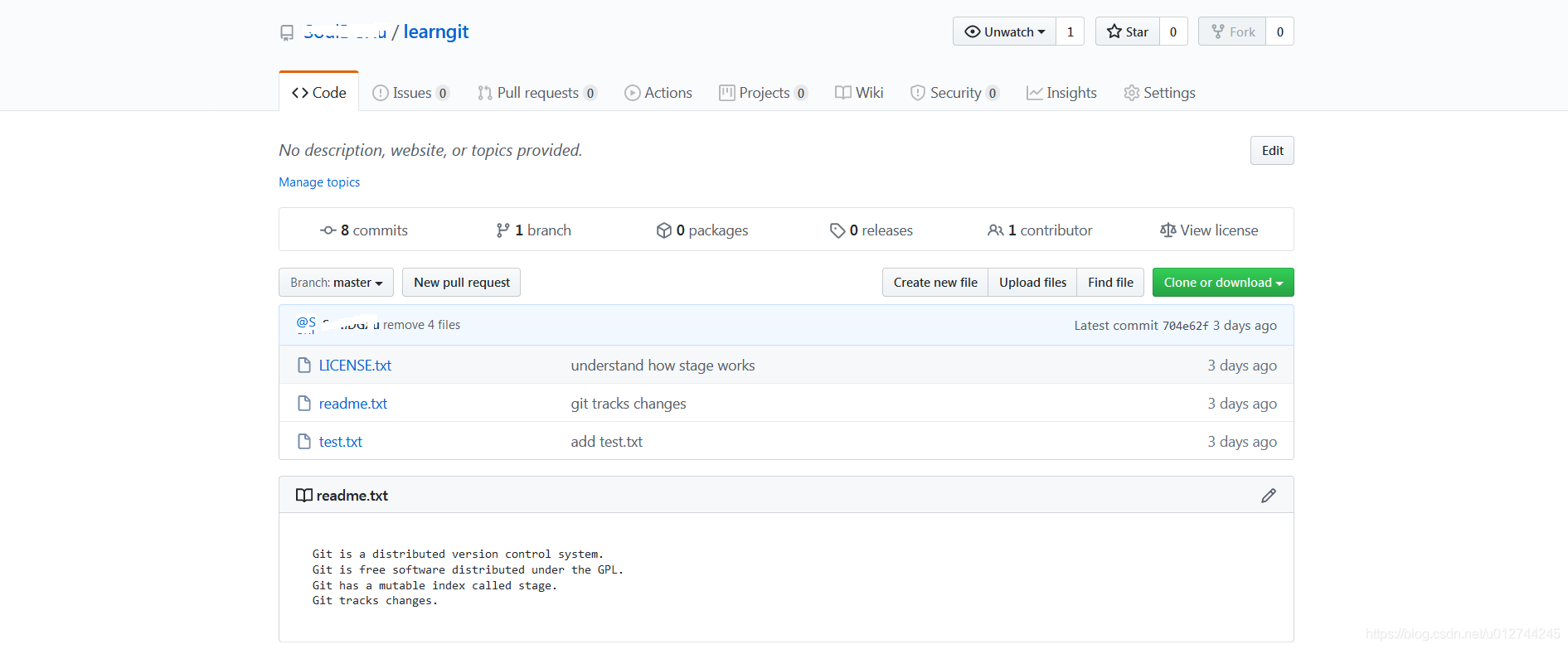Image resolution: width=1568 pixels, height=649 pixels.
Task: Open the learngit repository name link
Action: (436, 31)
